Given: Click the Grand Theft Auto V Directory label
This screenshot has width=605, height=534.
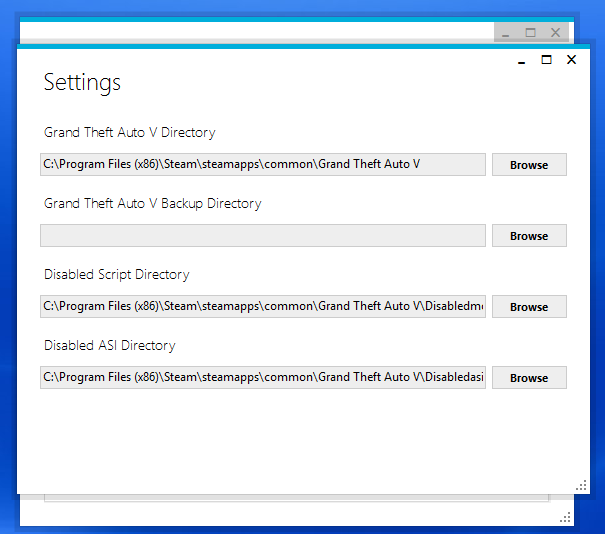Looking at the screenshot, I should 130,133.
